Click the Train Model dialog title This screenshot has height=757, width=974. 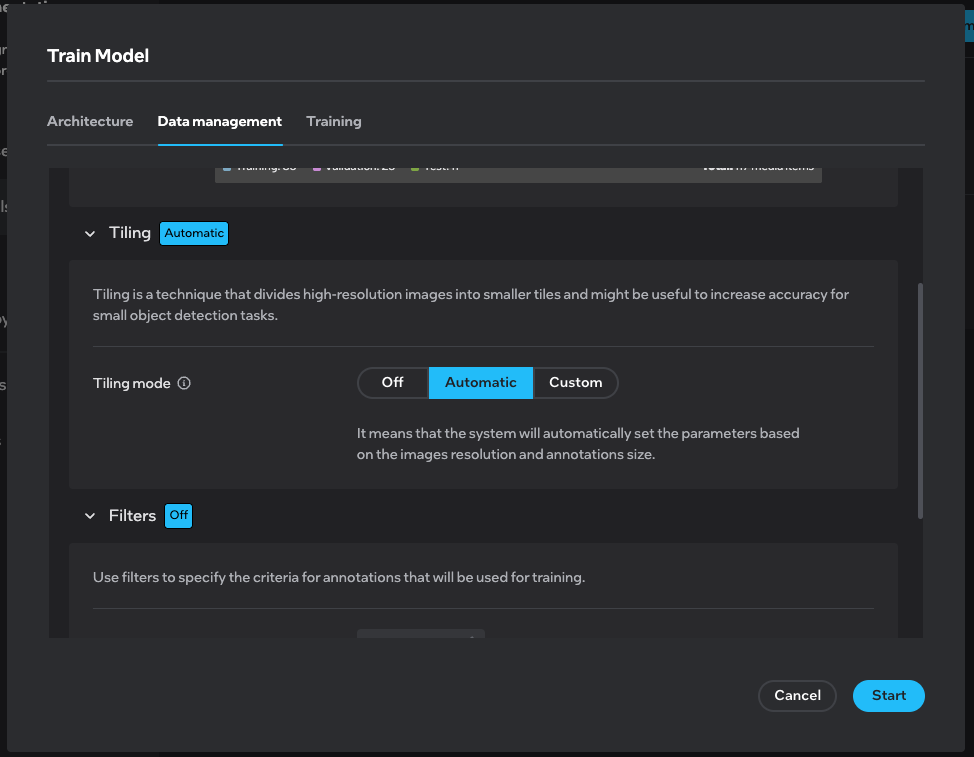point(98,56)
